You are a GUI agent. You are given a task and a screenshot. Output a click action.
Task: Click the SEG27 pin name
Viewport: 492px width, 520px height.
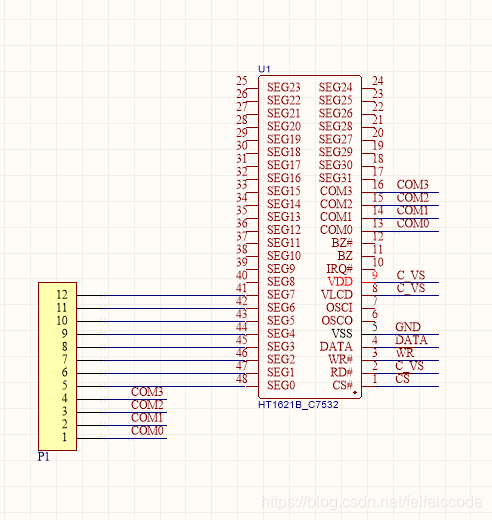335,139
